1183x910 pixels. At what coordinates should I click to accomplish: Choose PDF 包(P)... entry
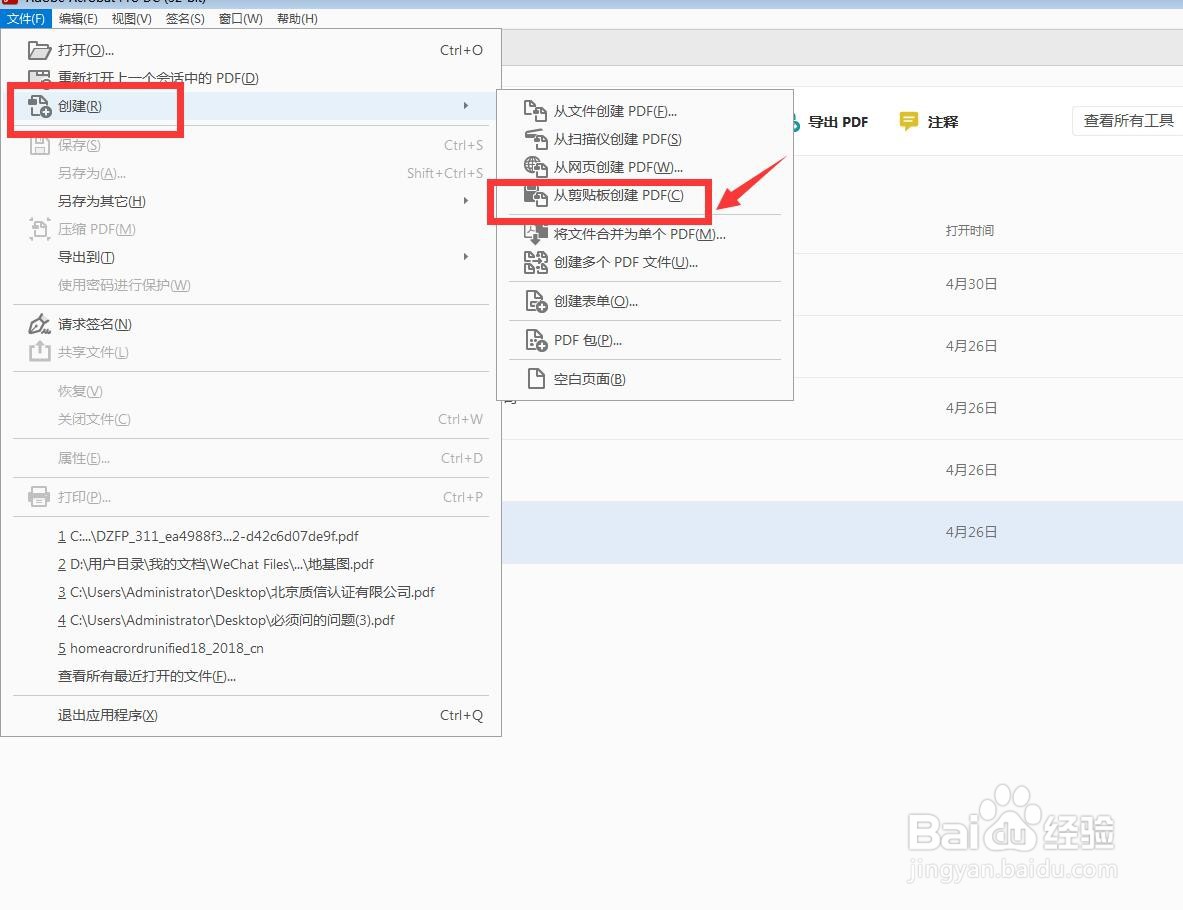tap(645, 340)
